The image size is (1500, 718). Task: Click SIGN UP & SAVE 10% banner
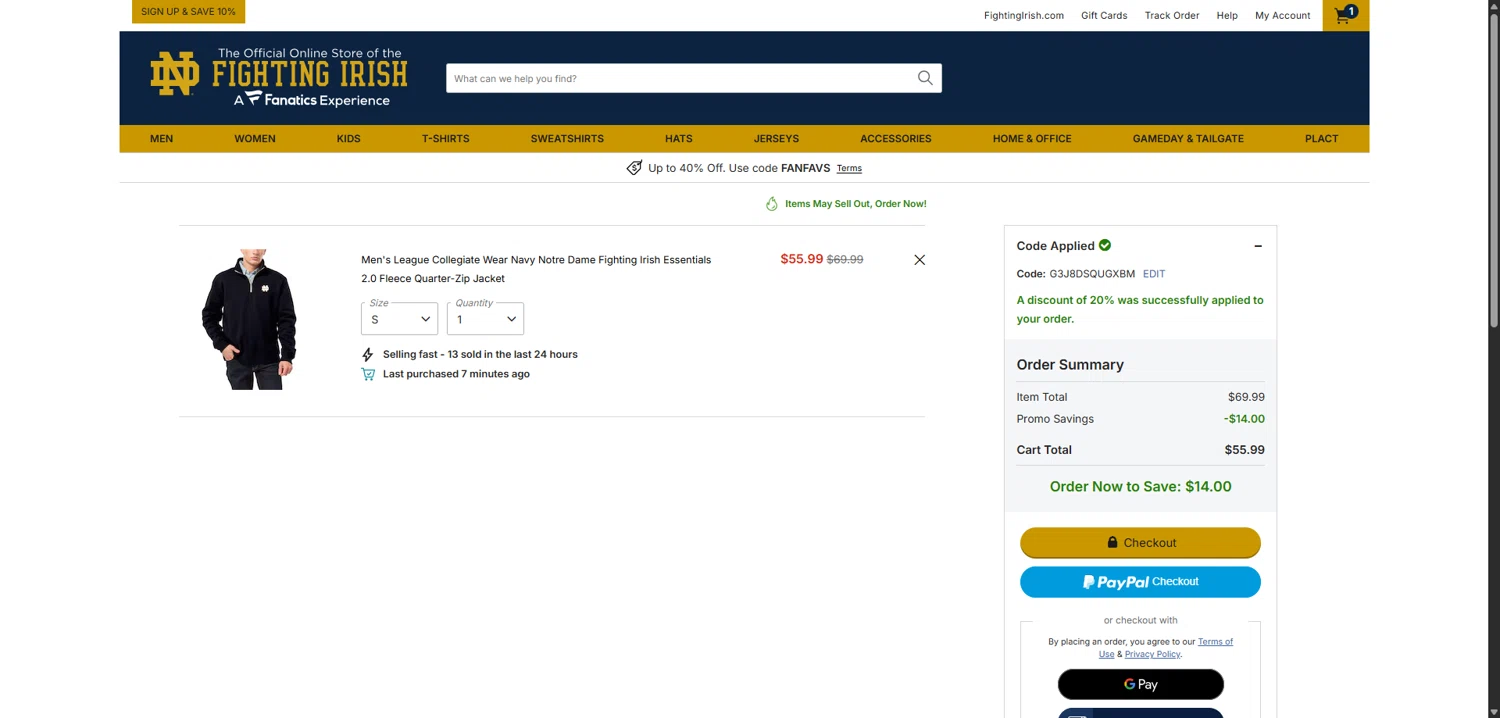(188, 11)
